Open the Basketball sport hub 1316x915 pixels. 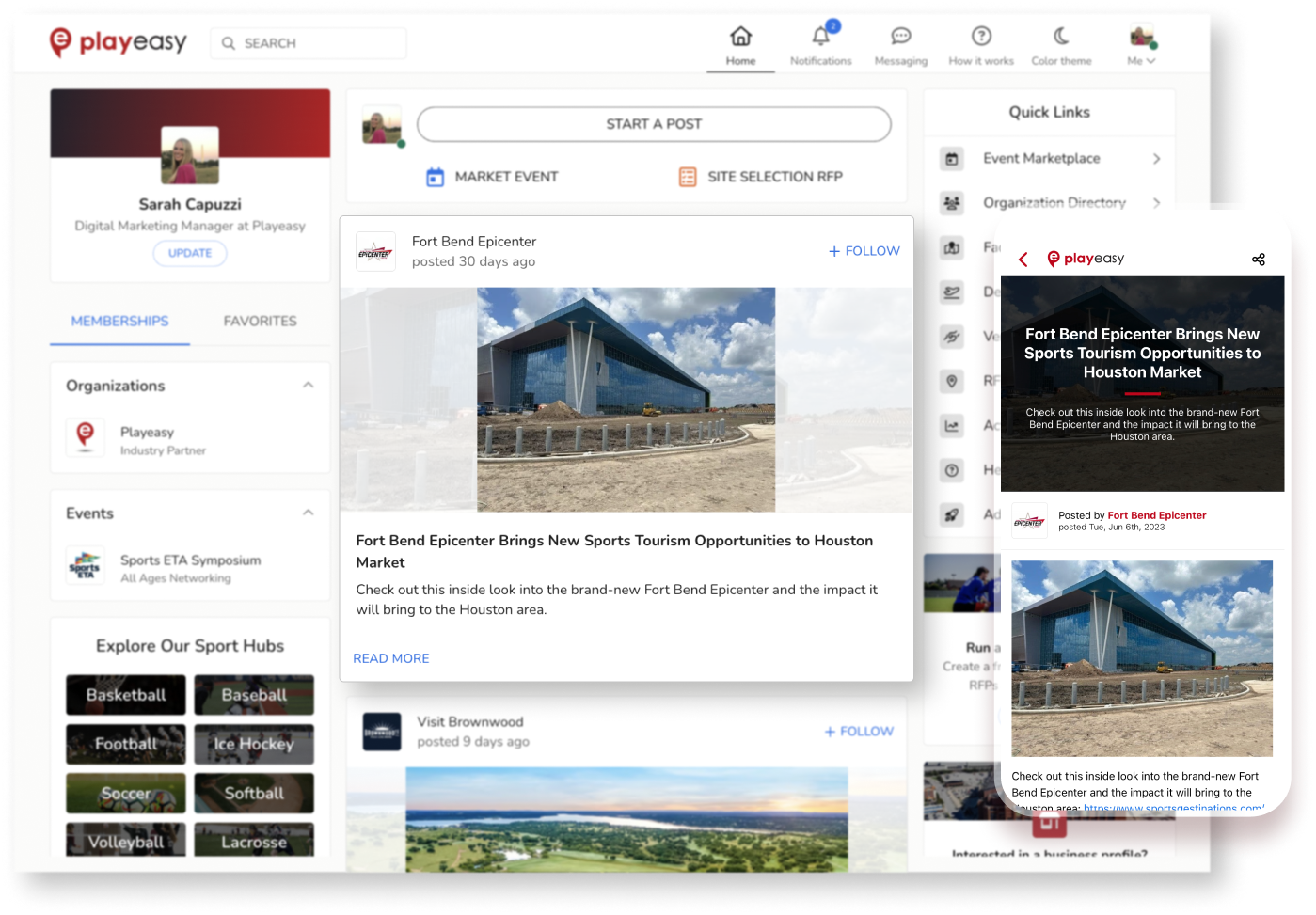(x=126, y=695)
